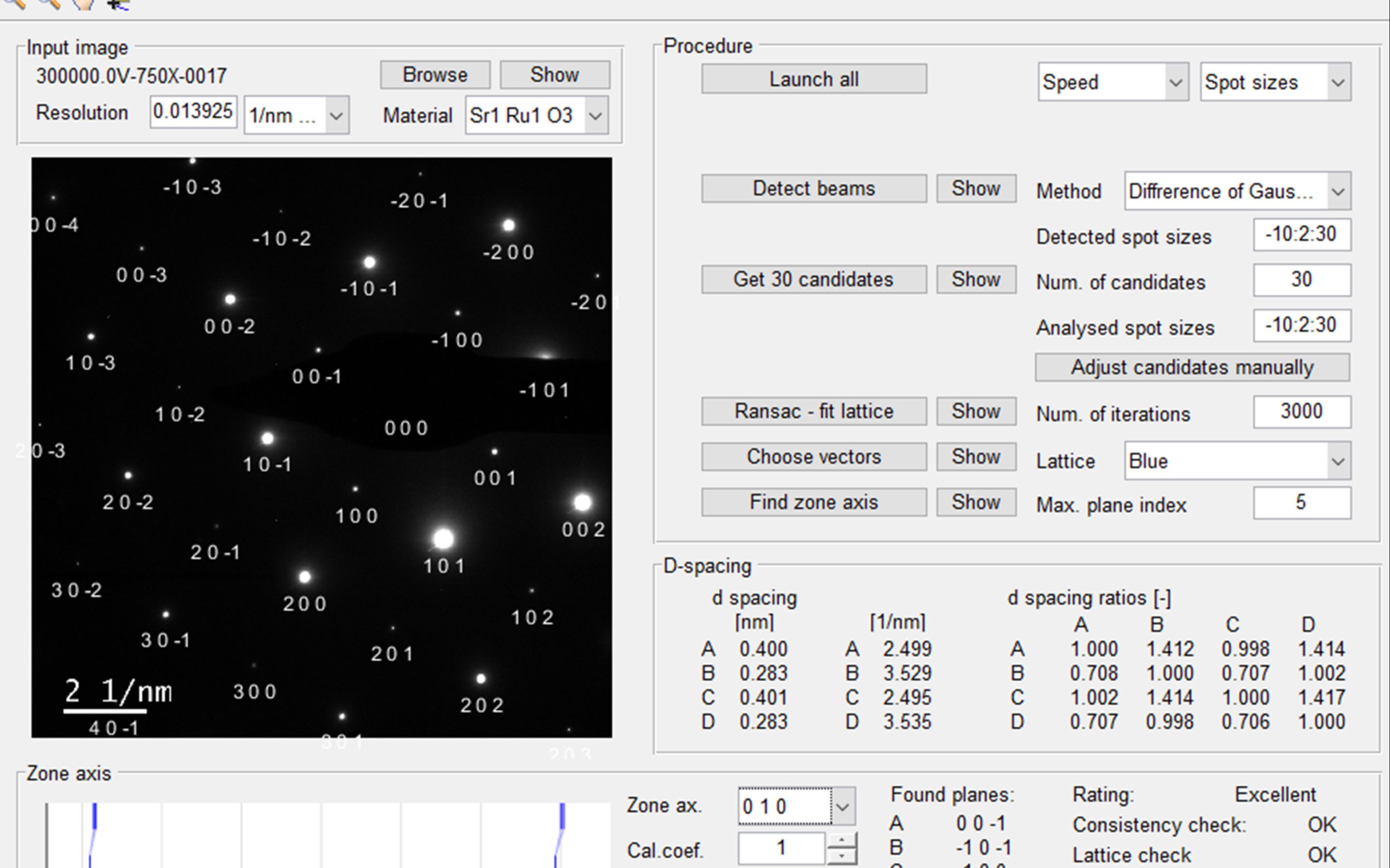Select the Pan hand tool

click(x=84, y=3)
